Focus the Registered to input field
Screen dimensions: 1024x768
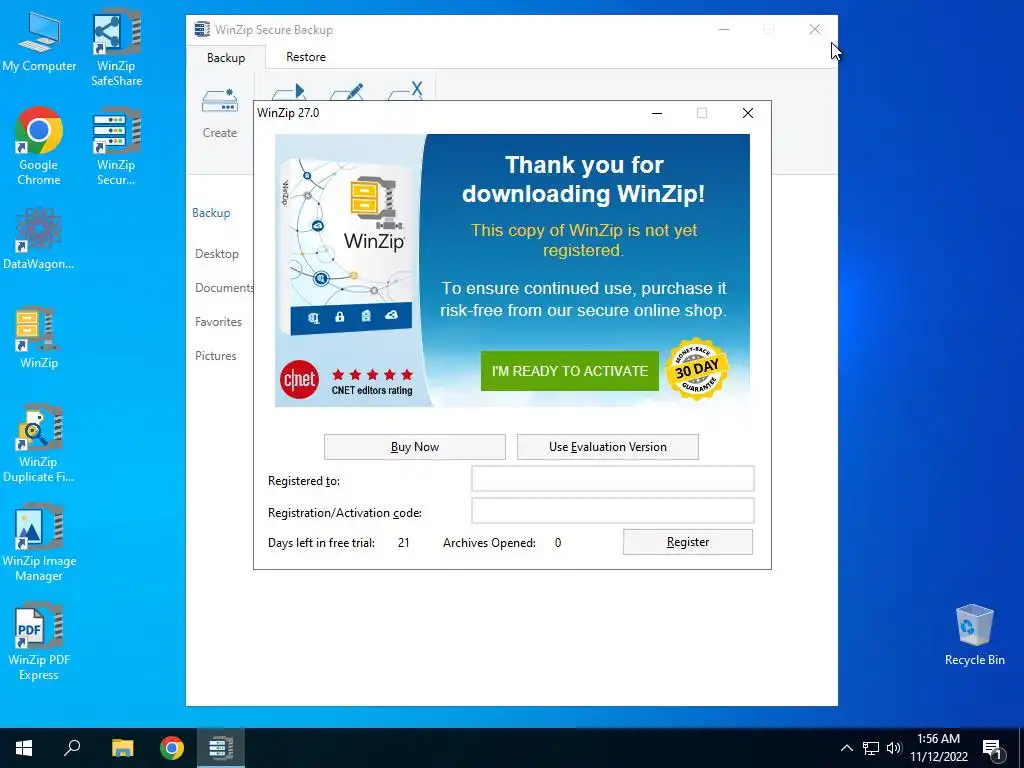pyautogui.click(x=613, y=479)
